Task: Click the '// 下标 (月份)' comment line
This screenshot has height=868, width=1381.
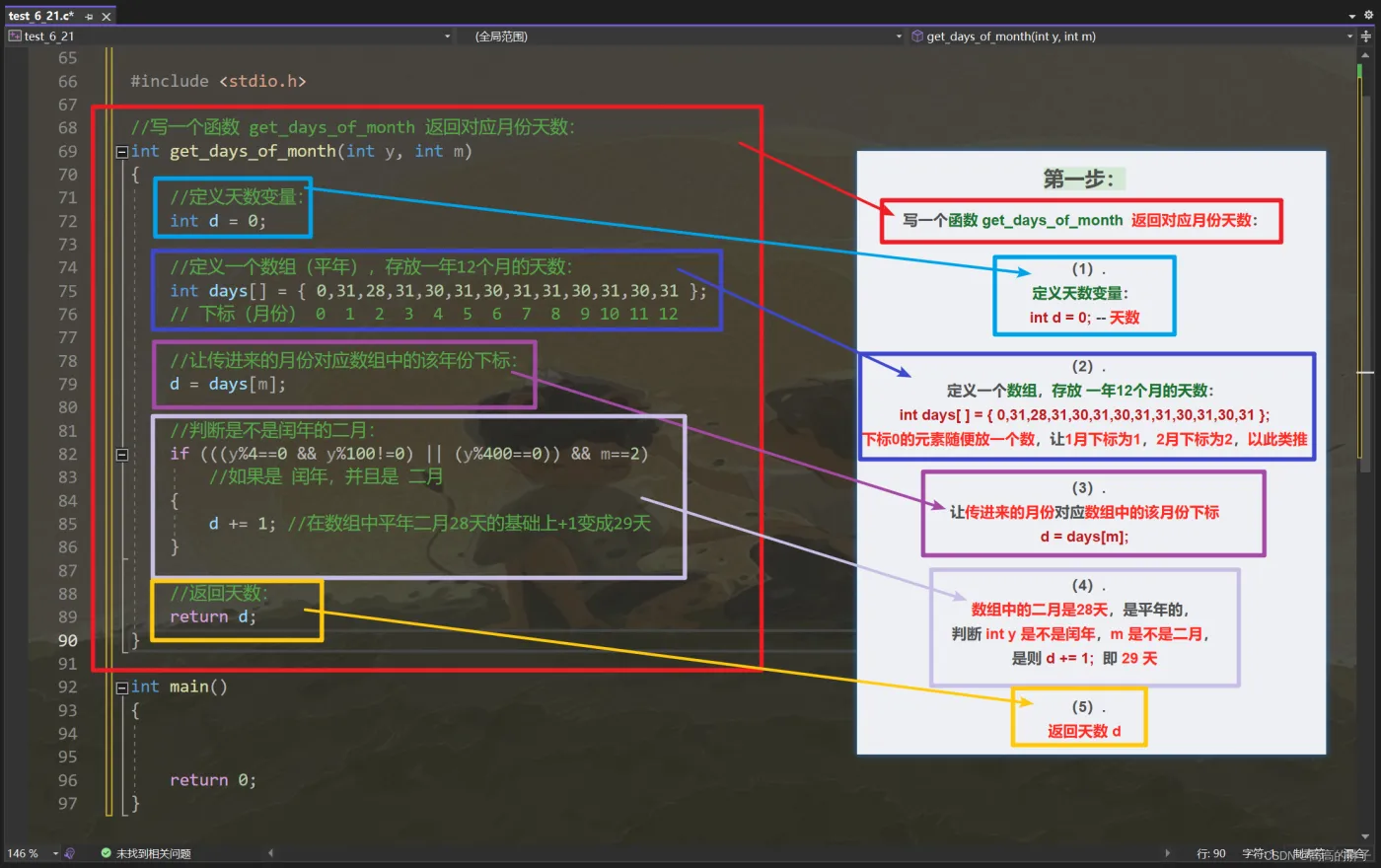Action: pos(424,315)
